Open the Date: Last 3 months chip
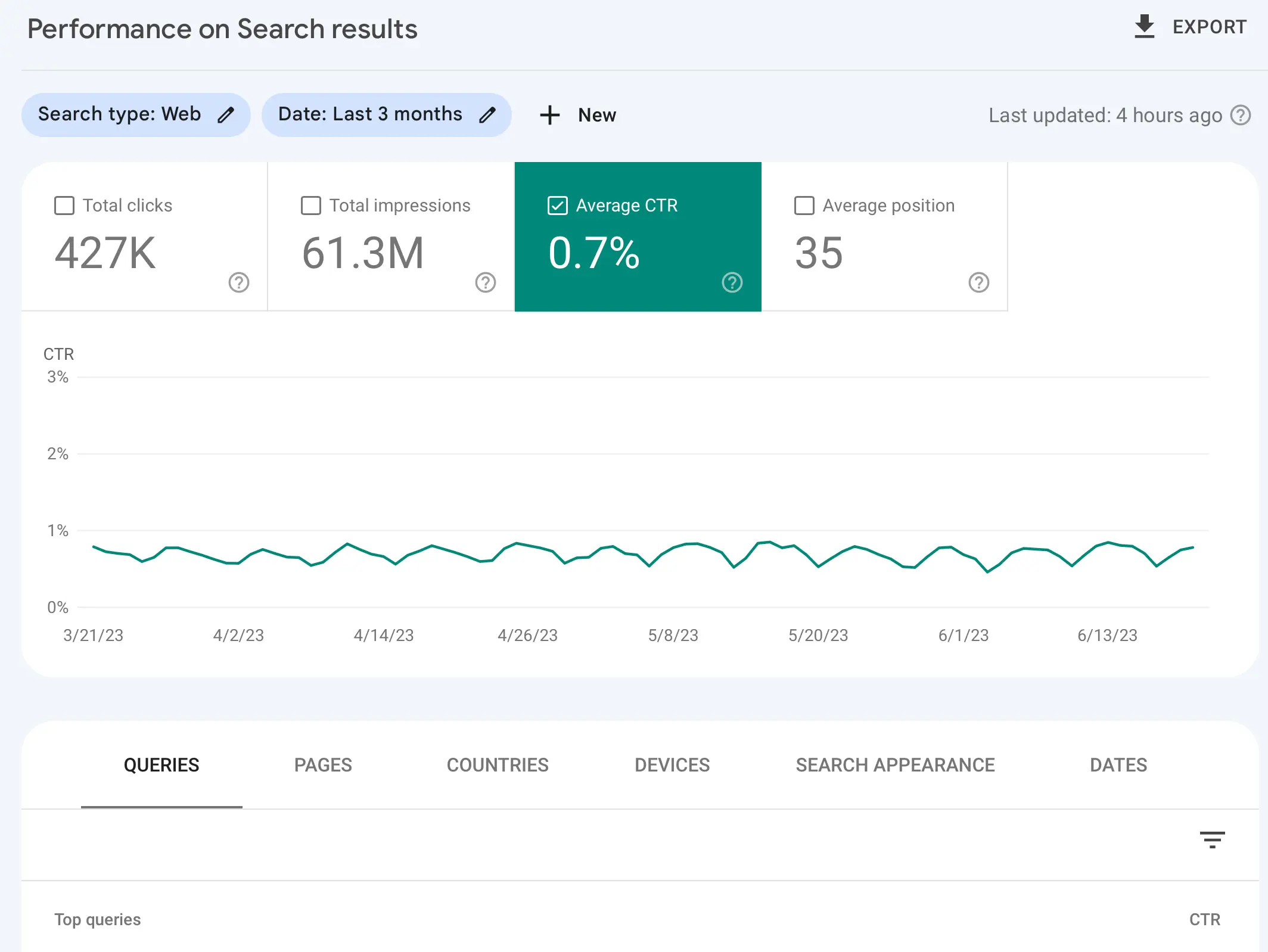 369,114
